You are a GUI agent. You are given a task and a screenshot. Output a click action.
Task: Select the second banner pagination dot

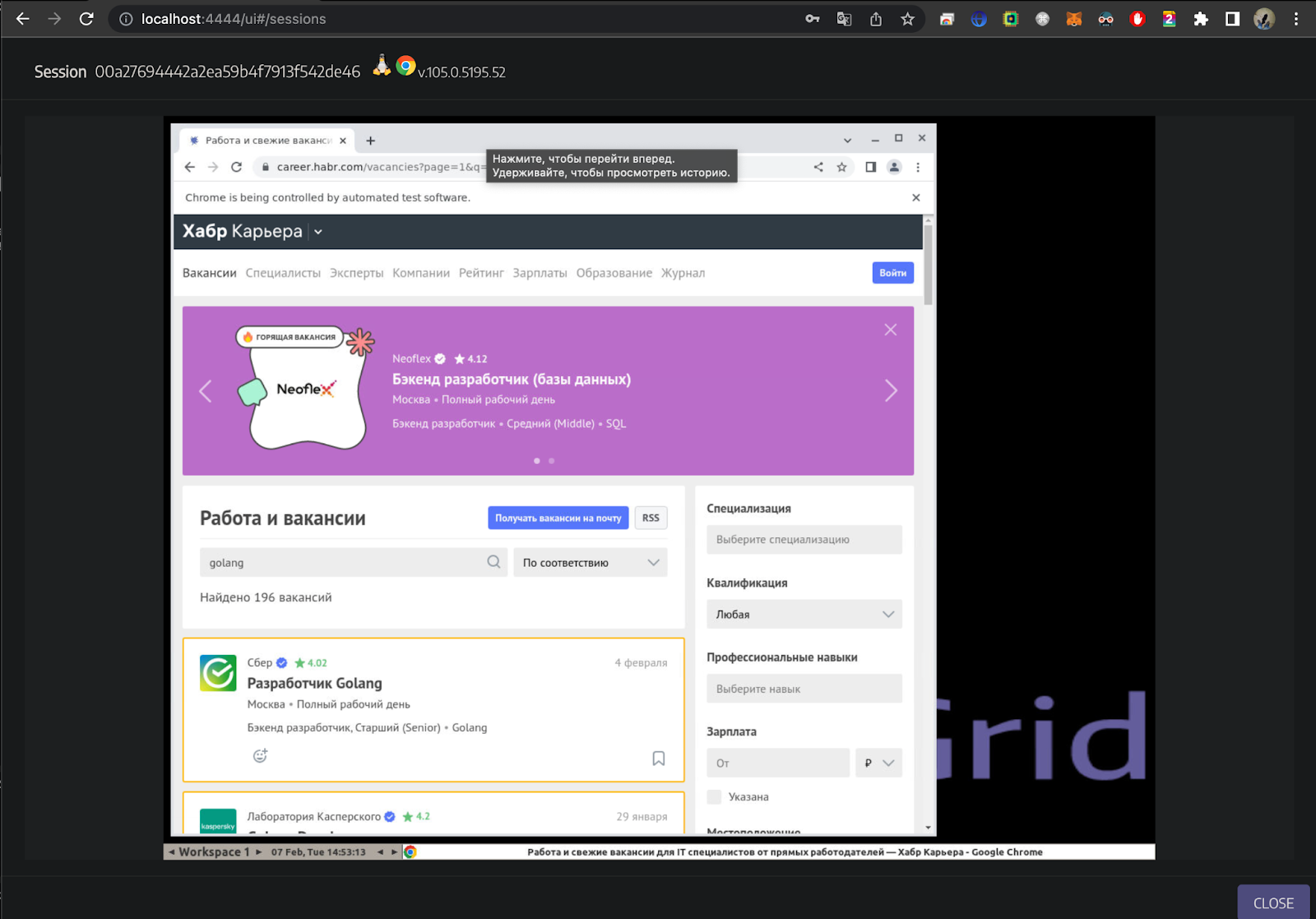point(552,461)
